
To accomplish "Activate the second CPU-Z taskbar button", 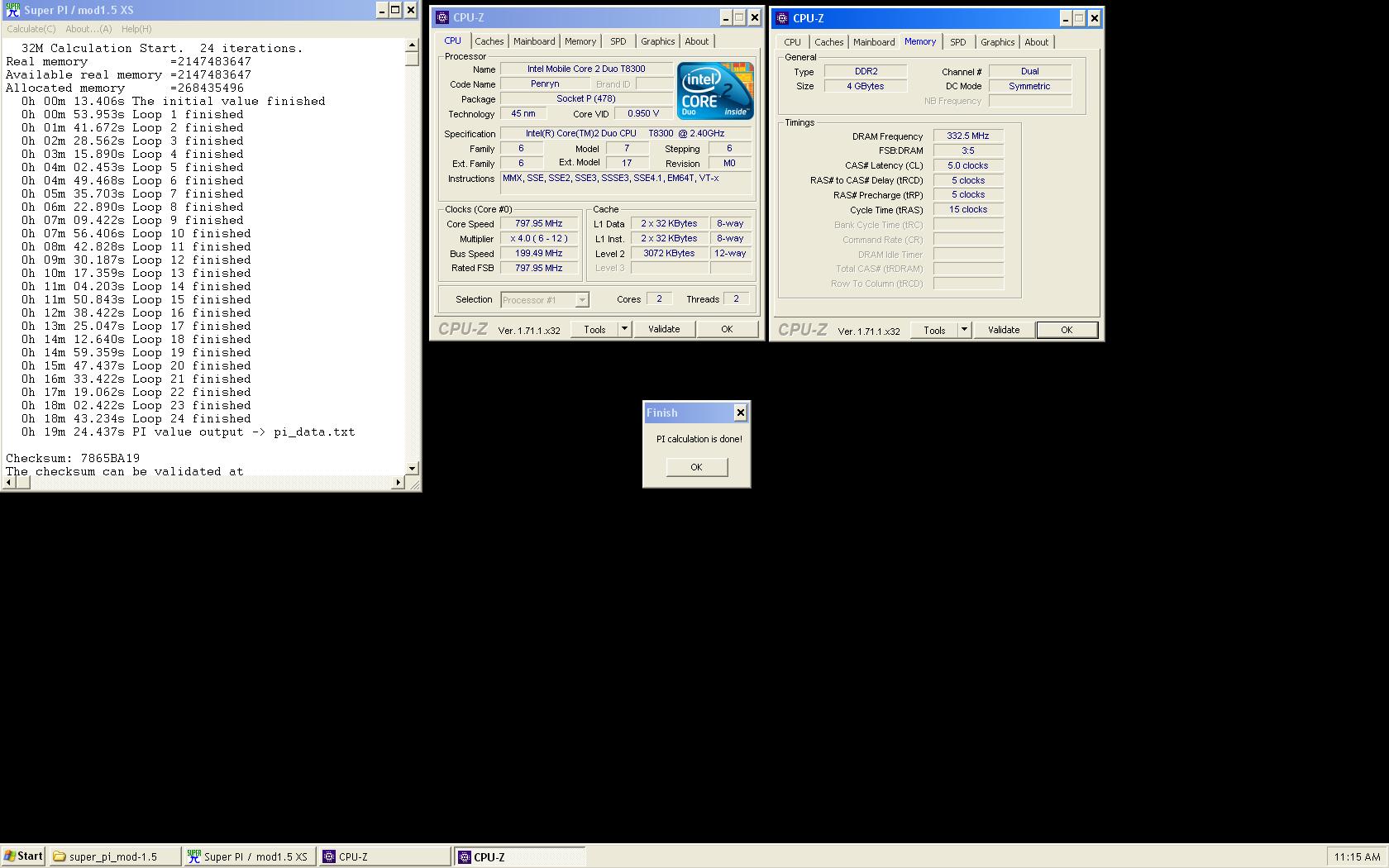I will pos(520,856).
